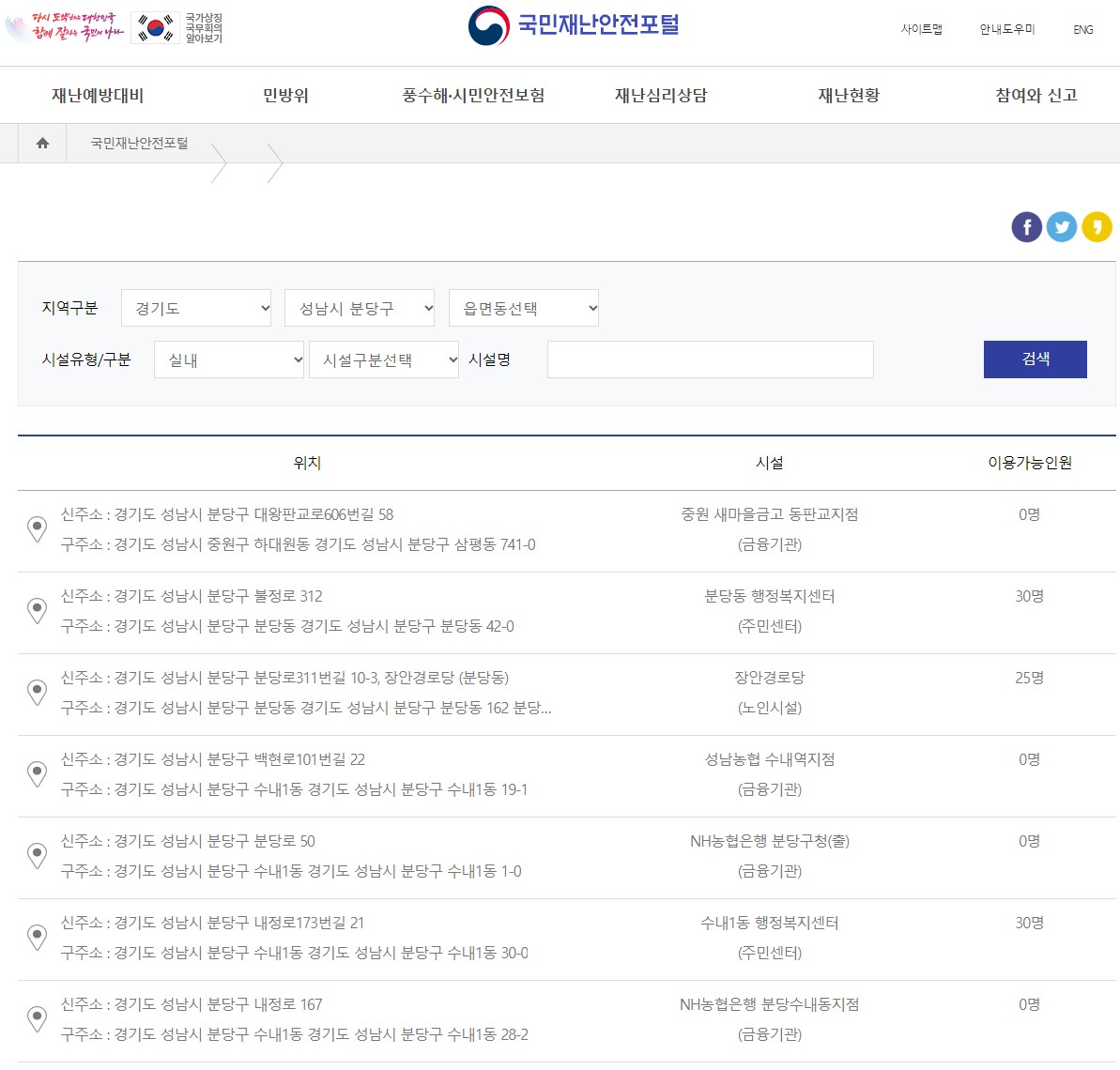Viewport: 1120px width, 1070px height.
Task: Click the yellow KakaoTalk share icon
Action: coord(1097,226)
